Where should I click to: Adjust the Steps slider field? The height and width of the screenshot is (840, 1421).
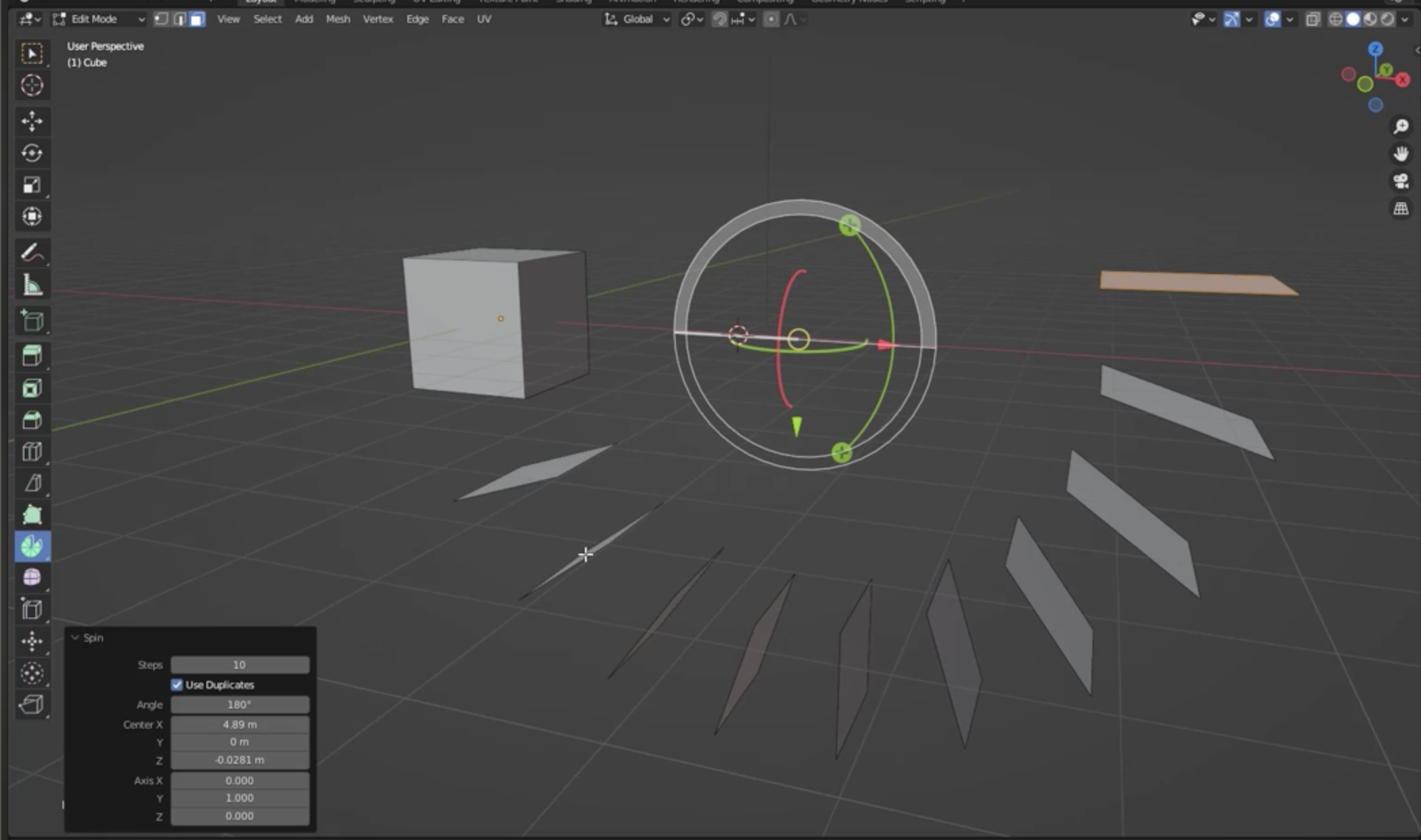(240, 665)
